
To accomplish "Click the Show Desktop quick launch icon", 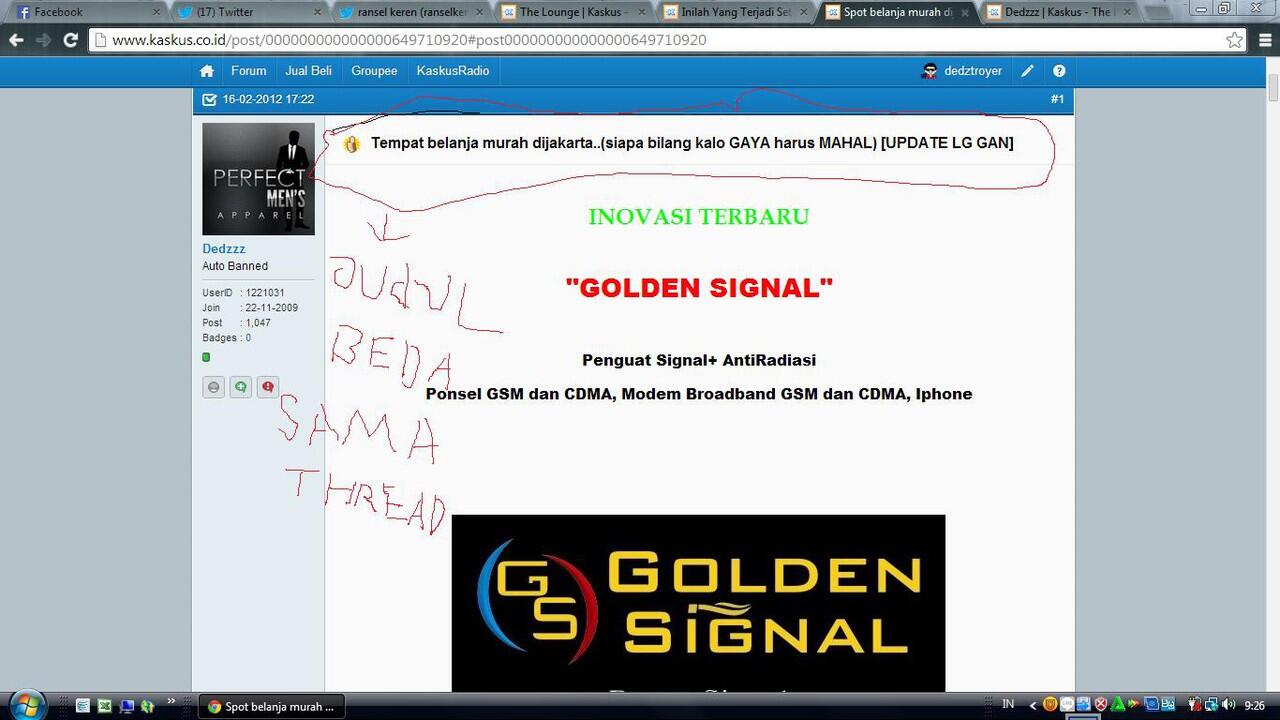I will coord(127,706).
